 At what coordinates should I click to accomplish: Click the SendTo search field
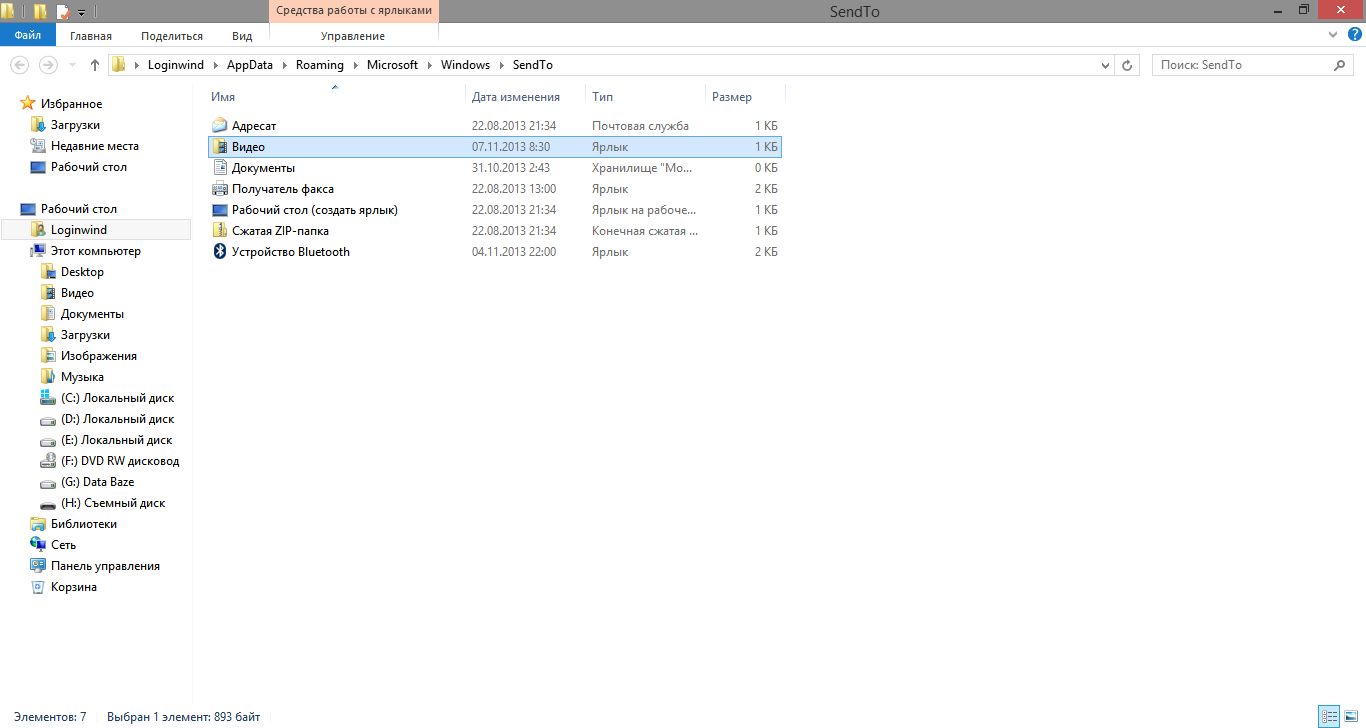[x=1242, y=65]
